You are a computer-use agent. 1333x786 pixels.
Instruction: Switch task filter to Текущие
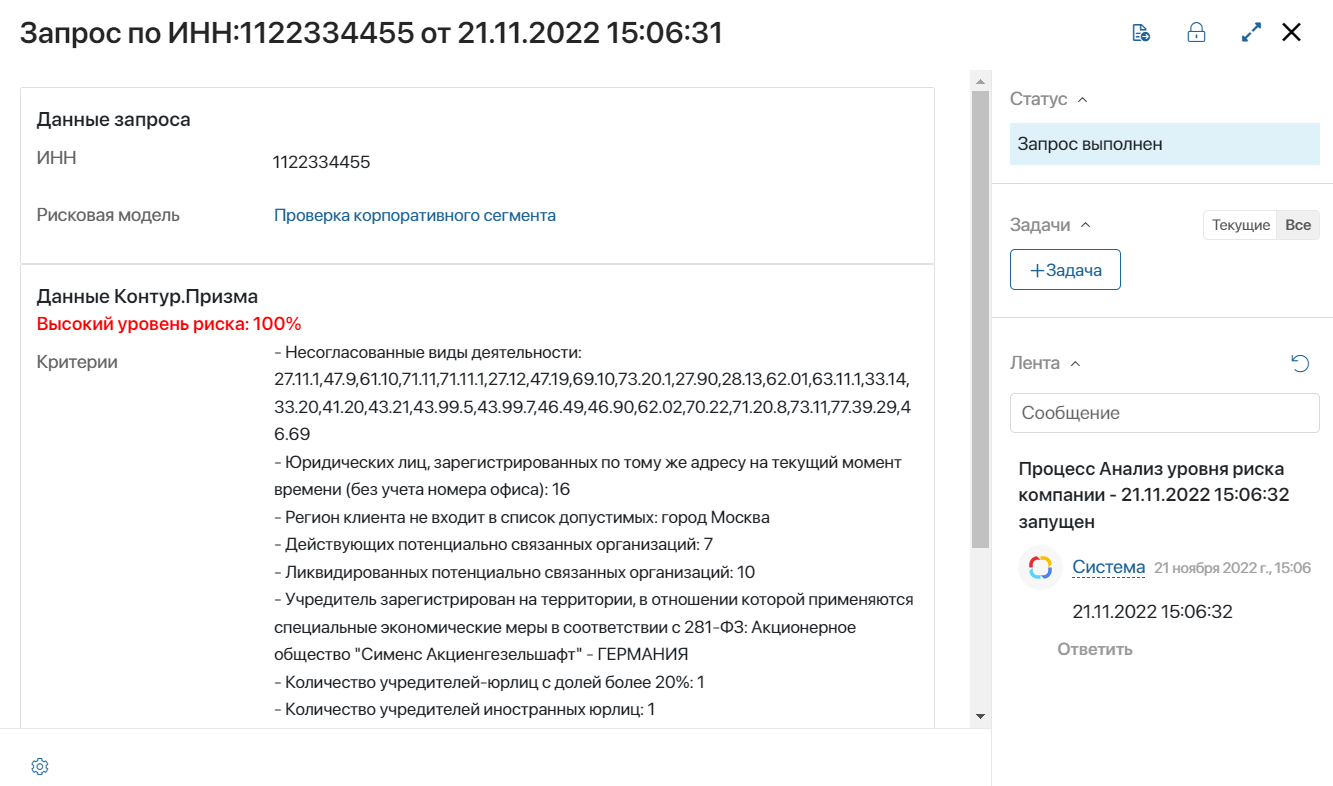(1240, 225)
